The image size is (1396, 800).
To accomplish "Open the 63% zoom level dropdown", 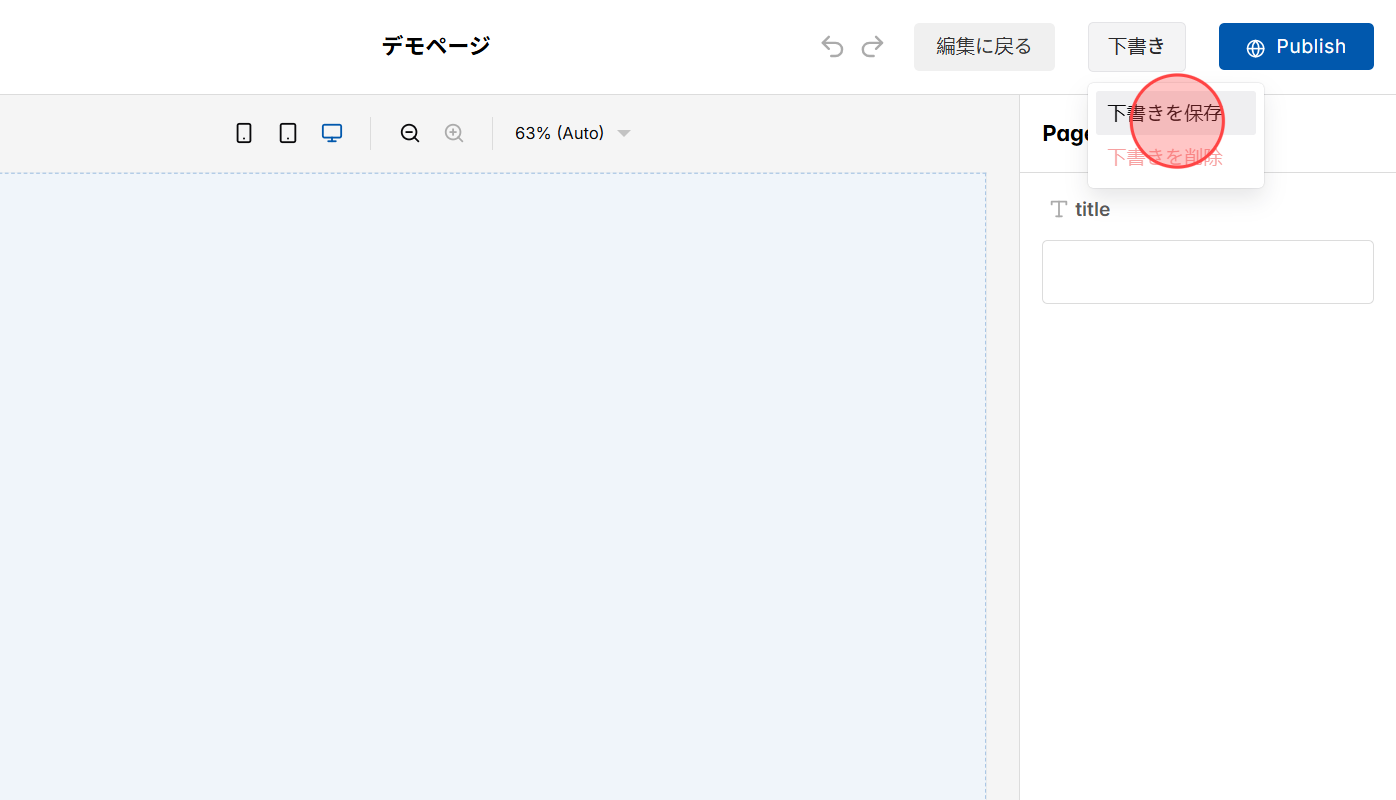I will pos(560,132).
